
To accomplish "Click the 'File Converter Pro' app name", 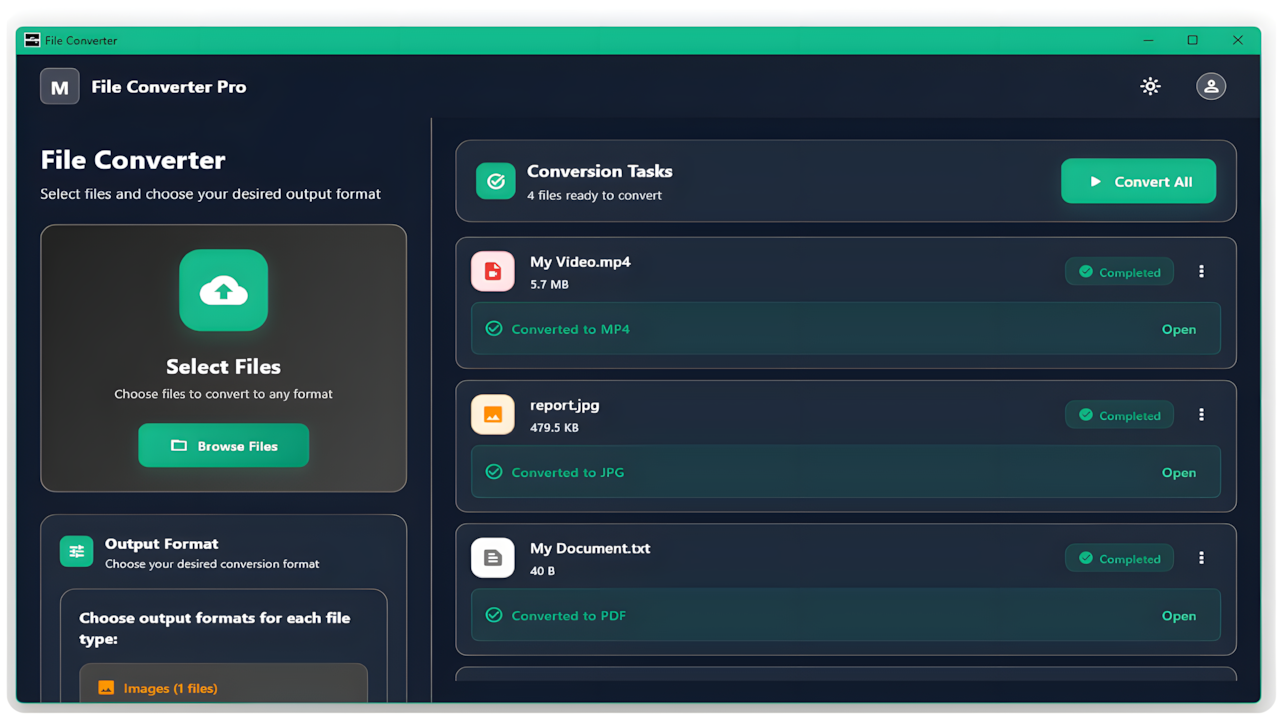I will [x=168, y=87].
